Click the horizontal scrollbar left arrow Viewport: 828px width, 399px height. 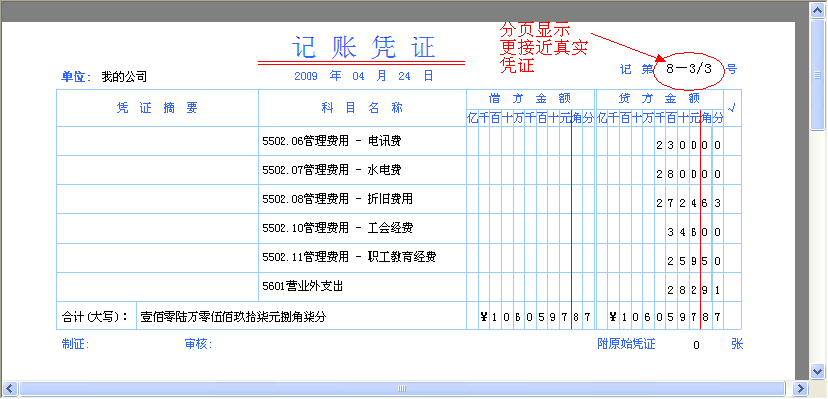point(10,388)
